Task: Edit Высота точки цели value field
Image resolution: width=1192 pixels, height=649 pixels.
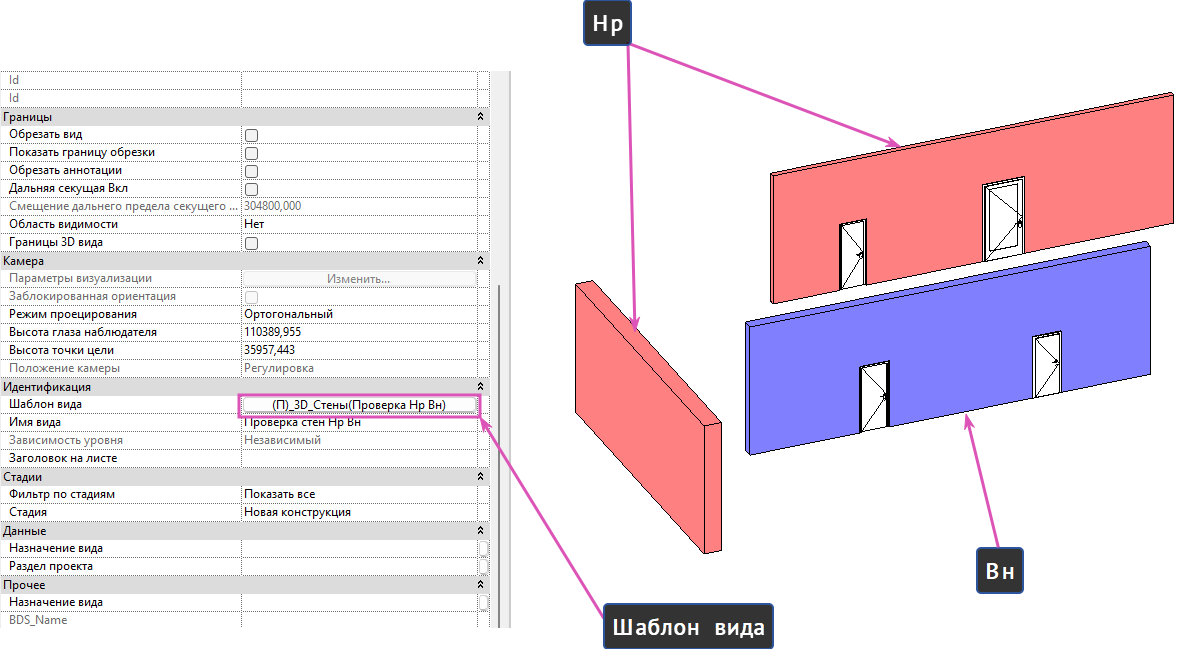Action: point(359,350)
